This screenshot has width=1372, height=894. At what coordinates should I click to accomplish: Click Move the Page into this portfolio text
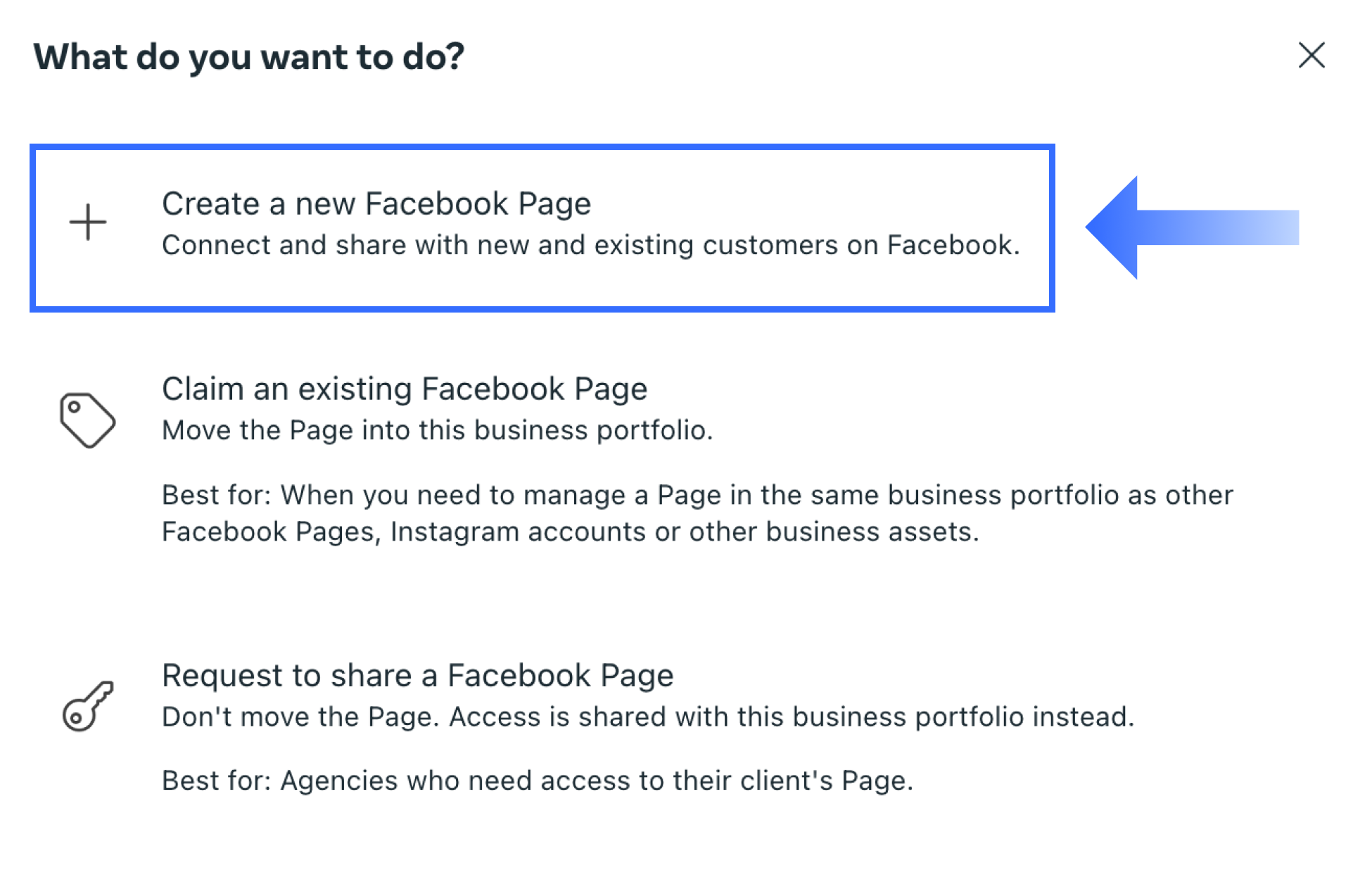[x=437, y=429]
